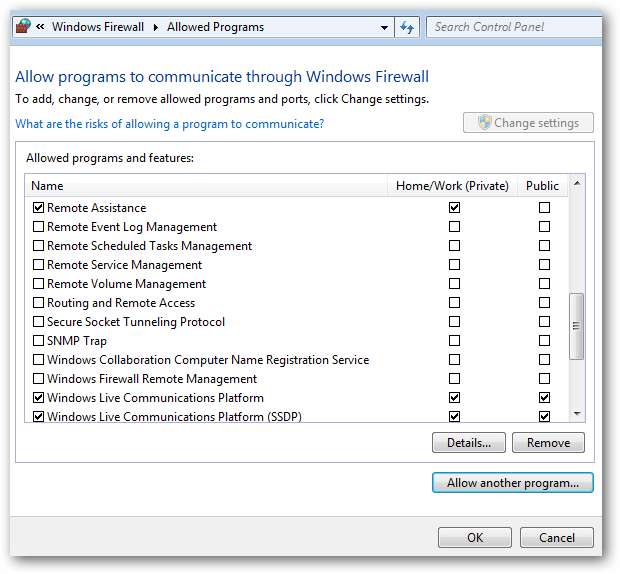Click the Windows Firewall control panel icon
Screen dimensions: 620x574
click(x=22, y=27)
